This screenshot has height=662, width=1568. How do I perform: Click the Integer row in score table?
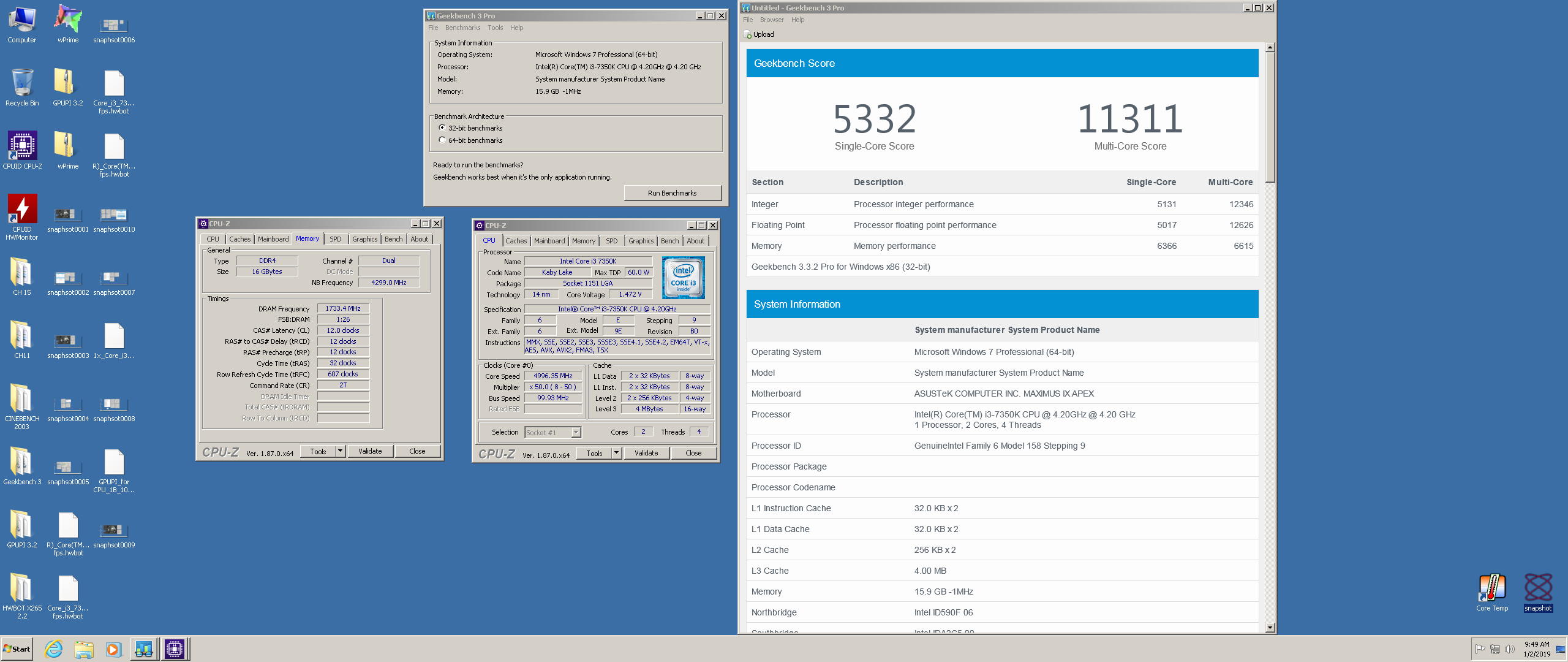pos(1003,204)
